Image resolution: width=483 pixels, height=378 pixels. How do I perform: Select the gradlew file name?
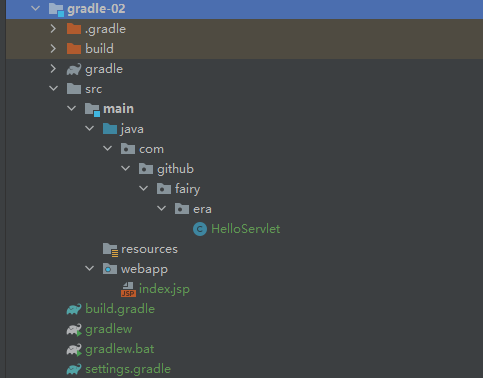[x=109, y=329]
